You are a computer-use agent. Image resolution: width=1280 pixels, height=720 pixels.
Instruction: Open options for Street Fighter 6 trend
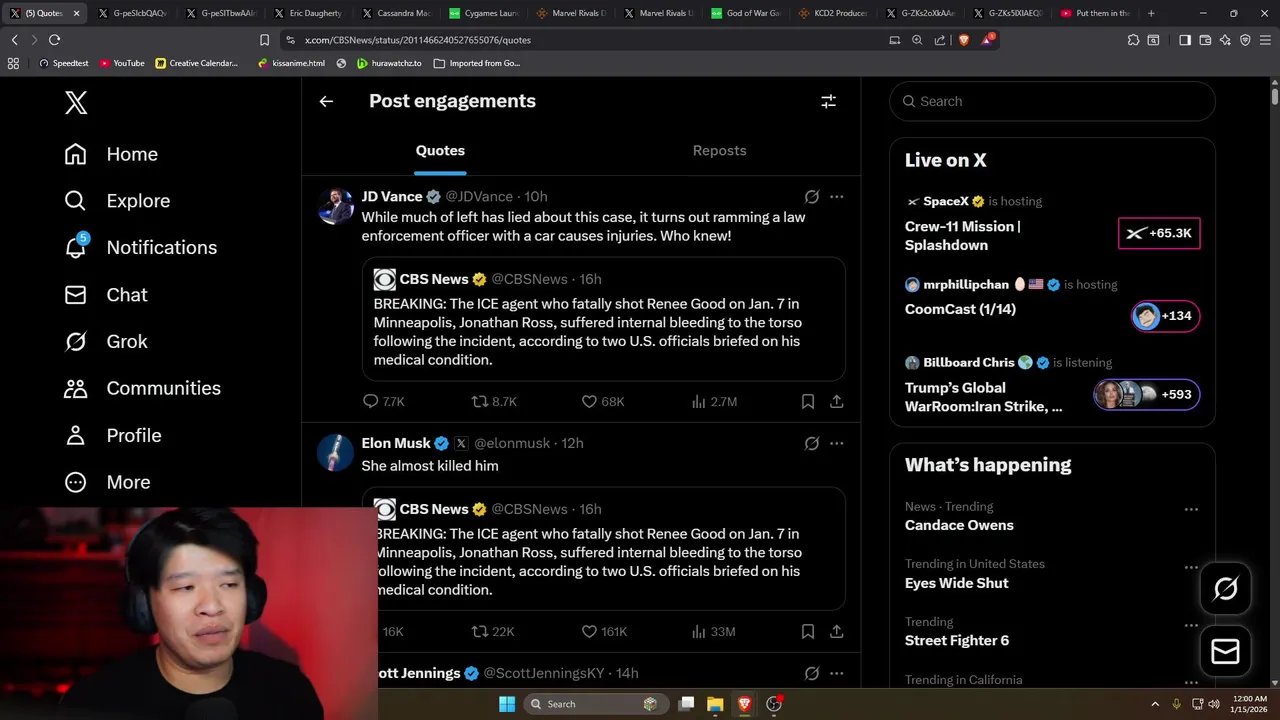click(x=1191, y=625)
